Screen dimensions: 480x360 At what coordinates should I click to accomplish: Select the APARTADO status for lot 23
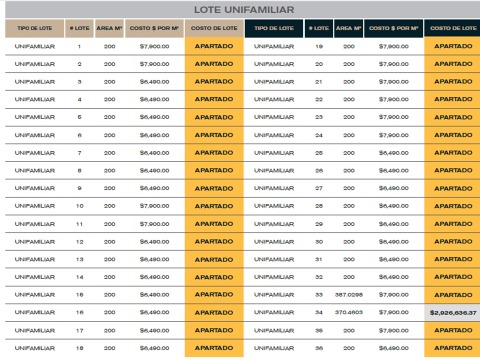coord(453,117)
